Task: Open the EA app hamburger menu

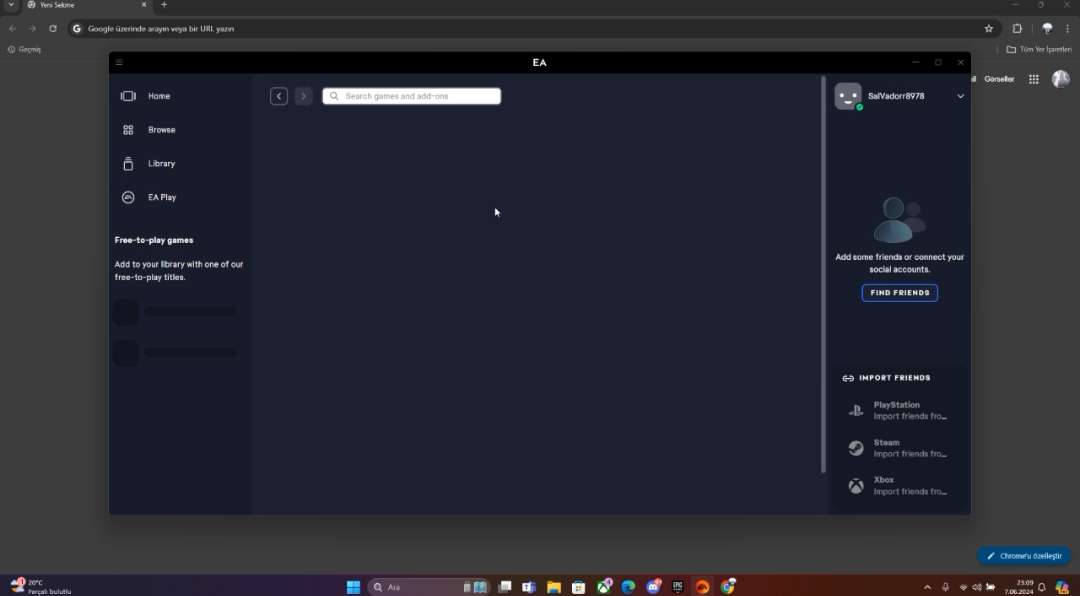Action: pos(119,63)
